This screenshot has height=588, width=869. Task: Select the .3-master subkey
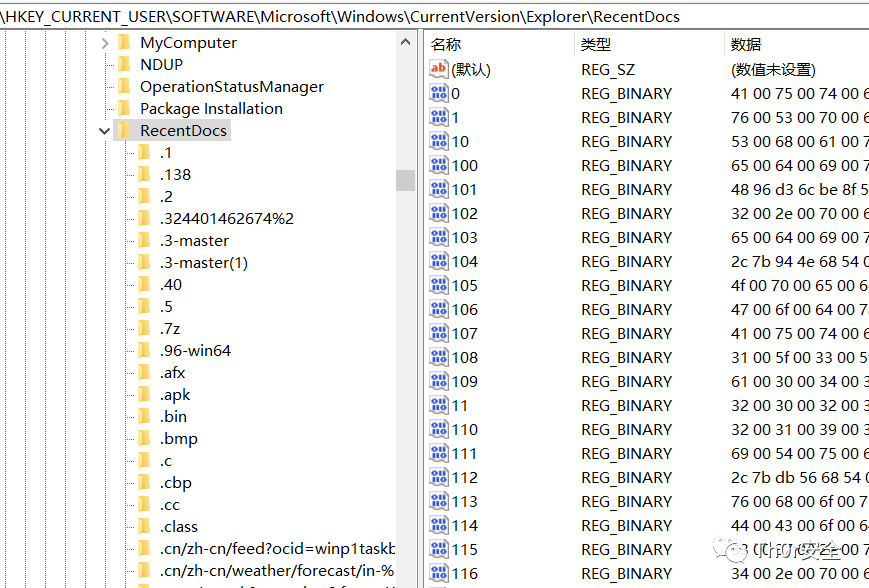[x=194, y=241]
